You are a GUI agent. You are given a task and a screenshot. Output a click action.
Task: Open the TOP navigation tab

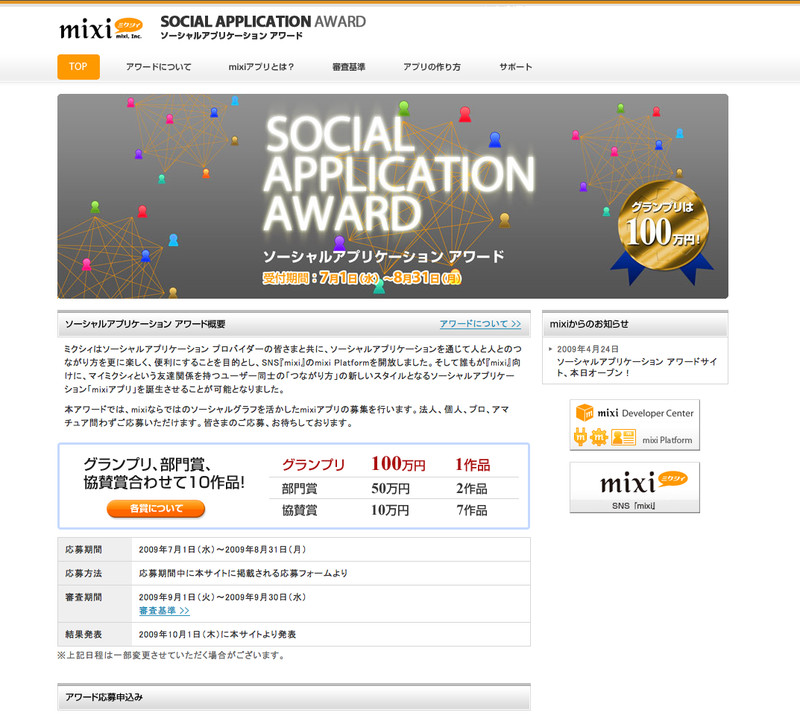click(79, 67)
